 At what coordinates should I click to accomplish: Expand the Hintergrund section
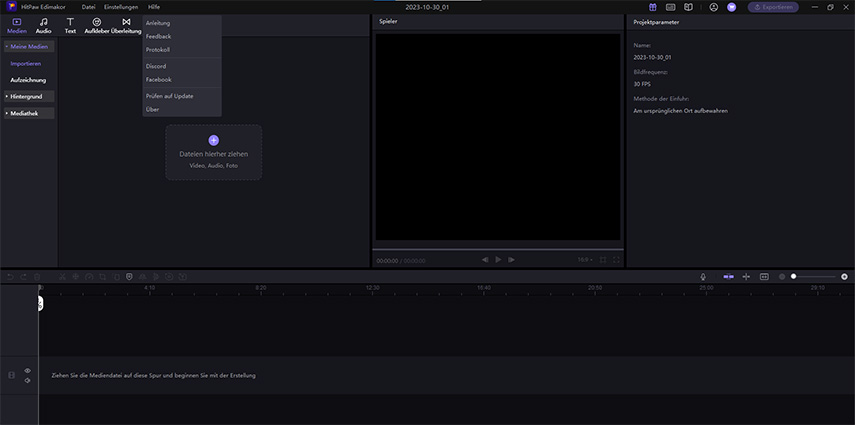click(x=28, y=97)
